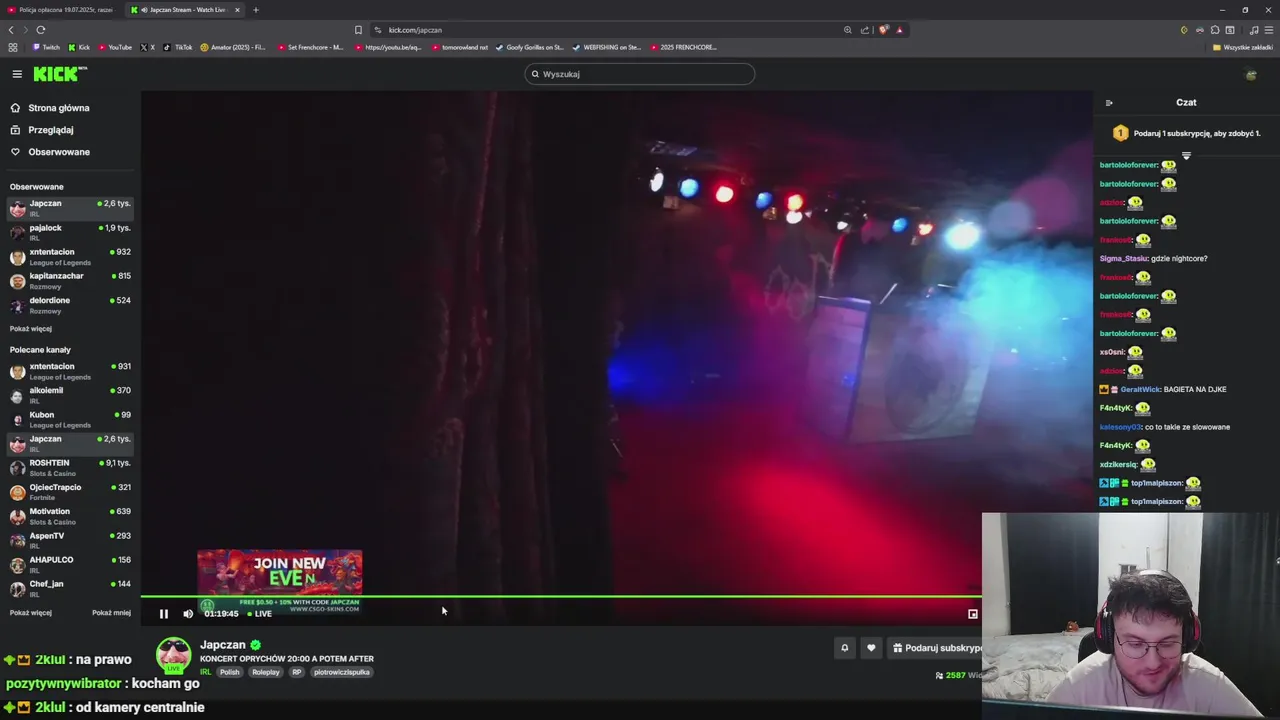The image size is (1280, 720).
Task: Open AspenTV recommended channel
Action: click(70, 540)
